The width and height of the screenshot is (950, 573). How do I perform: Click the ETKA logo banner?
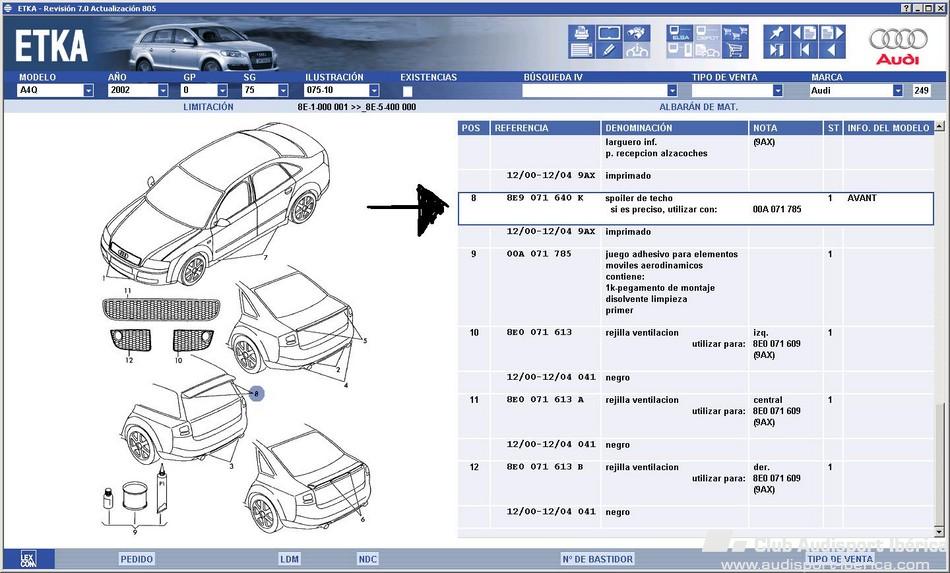[x=51, y=46]
